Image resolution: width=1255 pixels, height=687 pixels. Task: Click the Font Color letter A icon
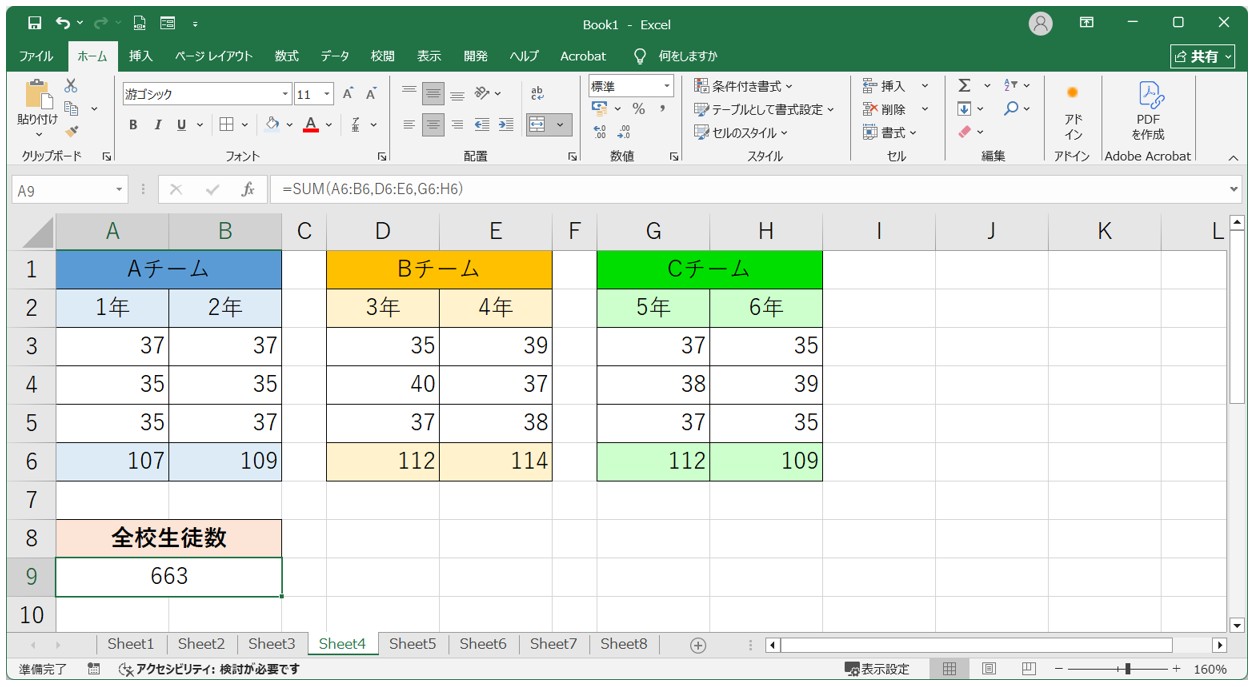[311, 125]
